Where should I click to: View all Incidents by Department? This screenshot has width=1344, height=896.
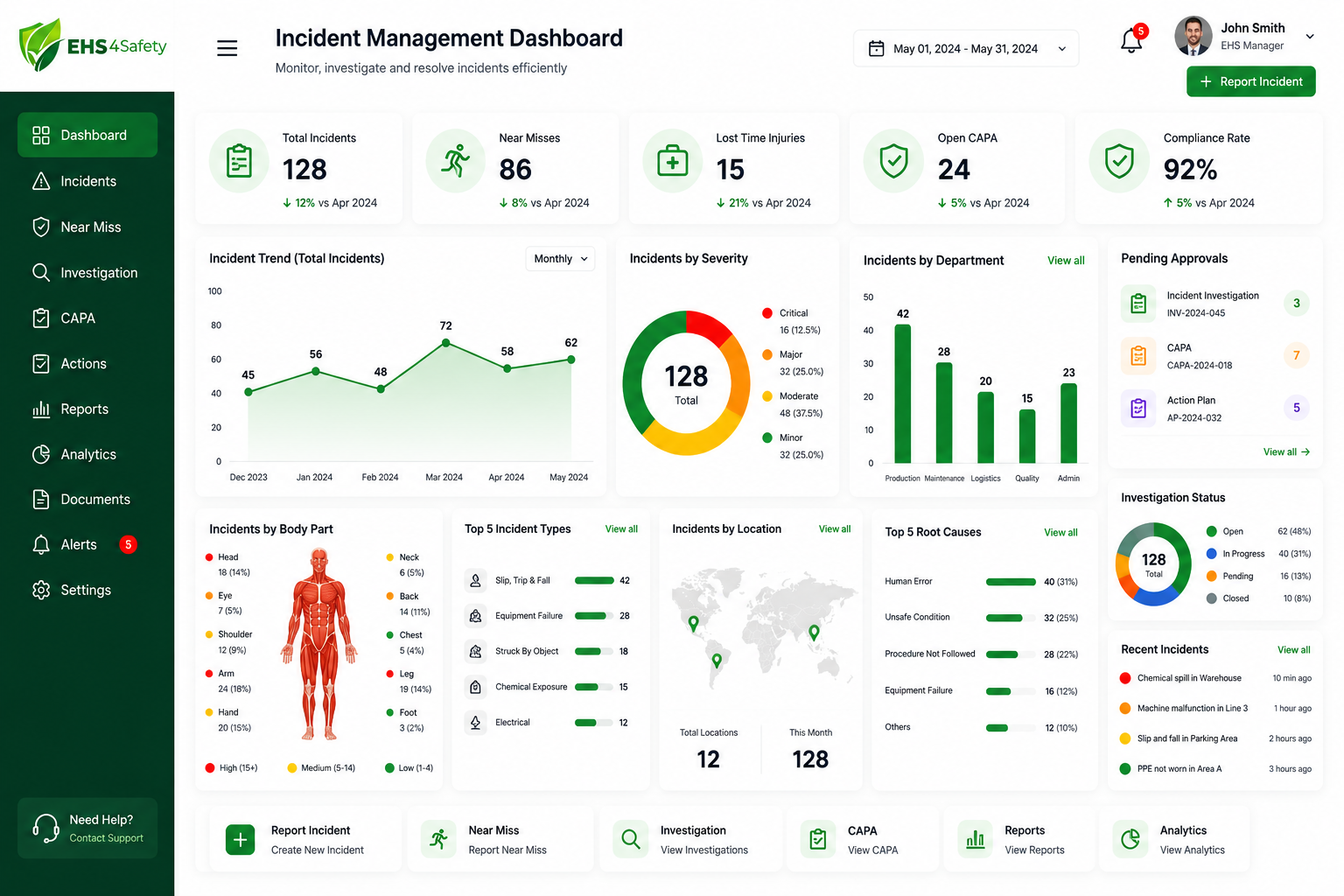(1066, 261)
